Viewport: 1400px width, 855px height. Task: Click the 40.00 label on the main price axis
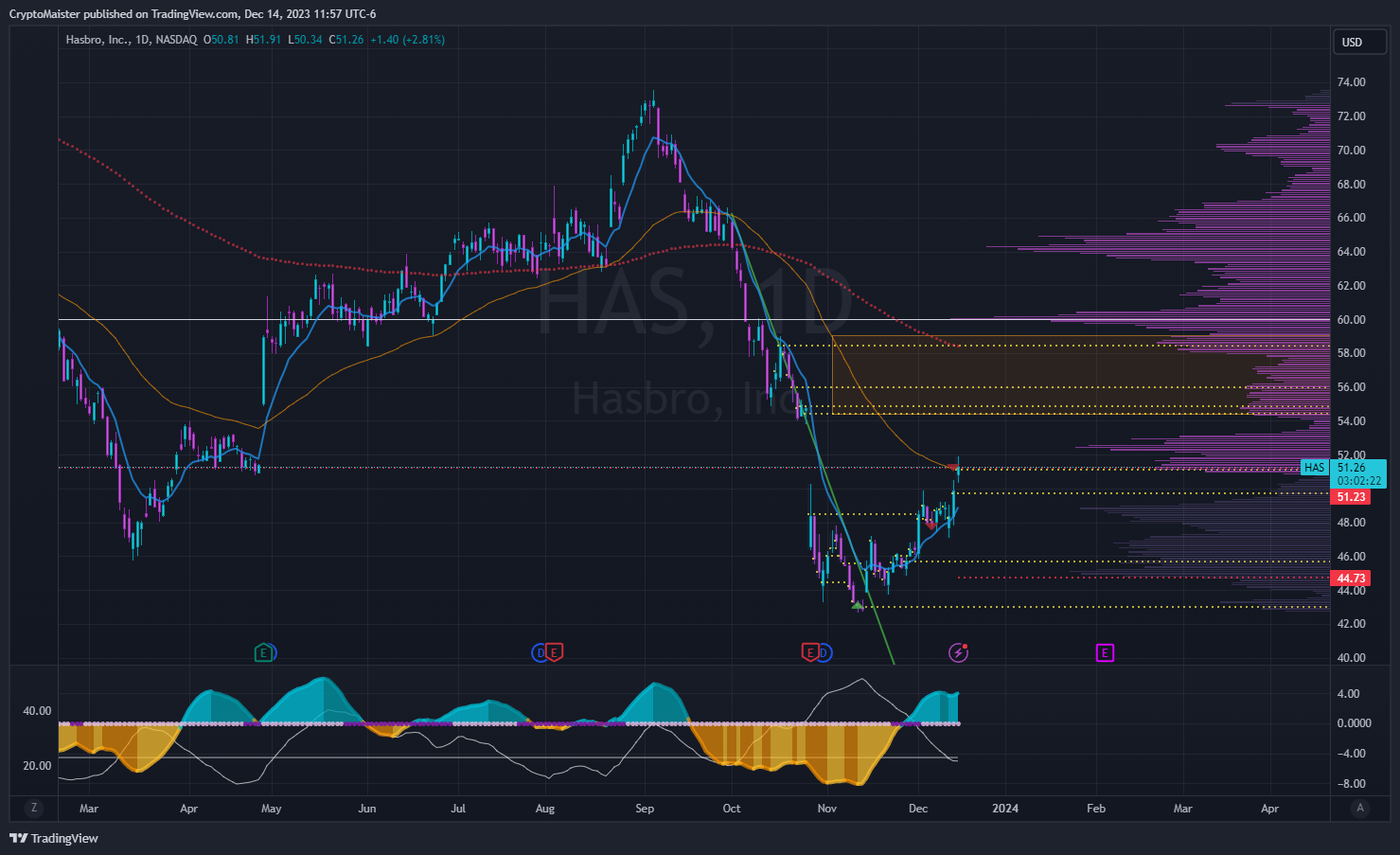1351,658
